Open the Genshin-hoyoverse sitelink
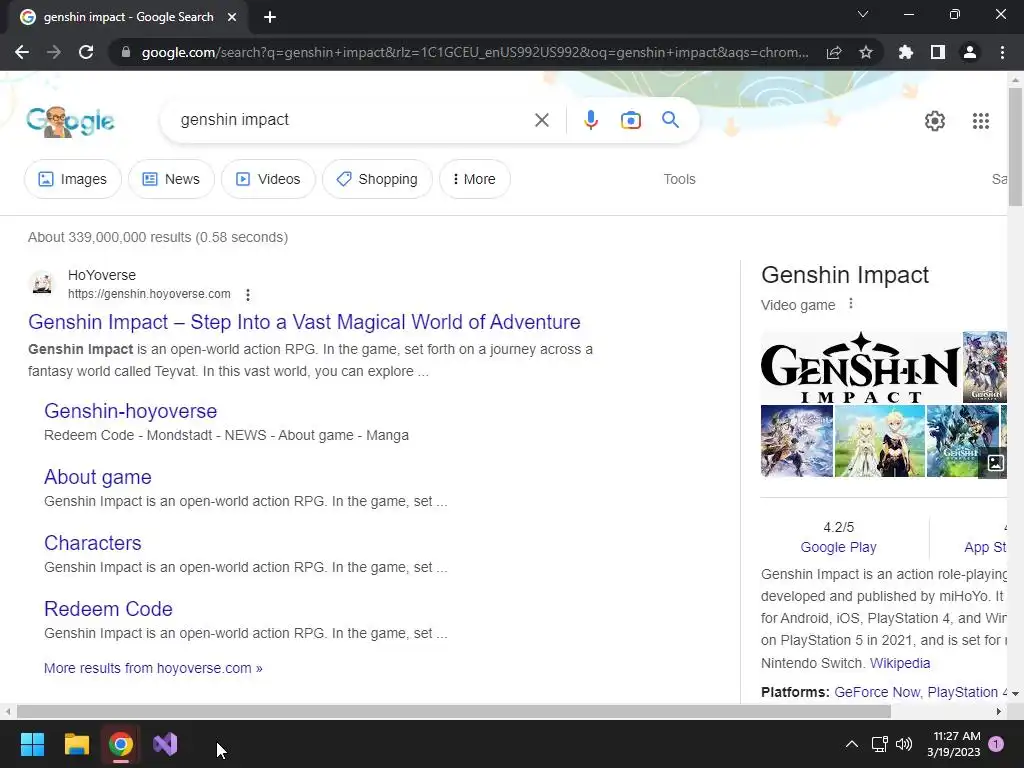 pos(131,411)
